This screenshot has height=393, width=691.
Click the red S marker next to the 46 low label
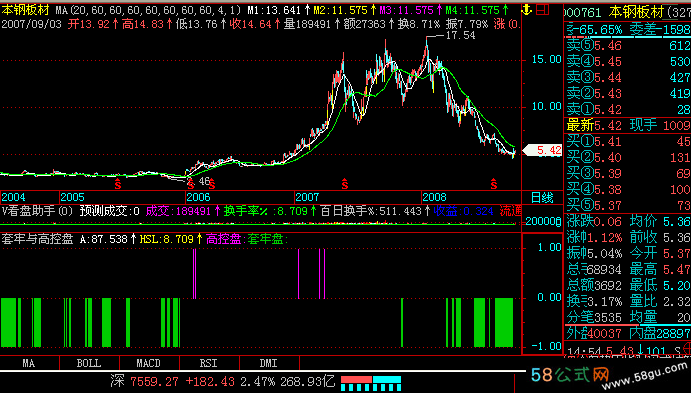coord(212,184)
